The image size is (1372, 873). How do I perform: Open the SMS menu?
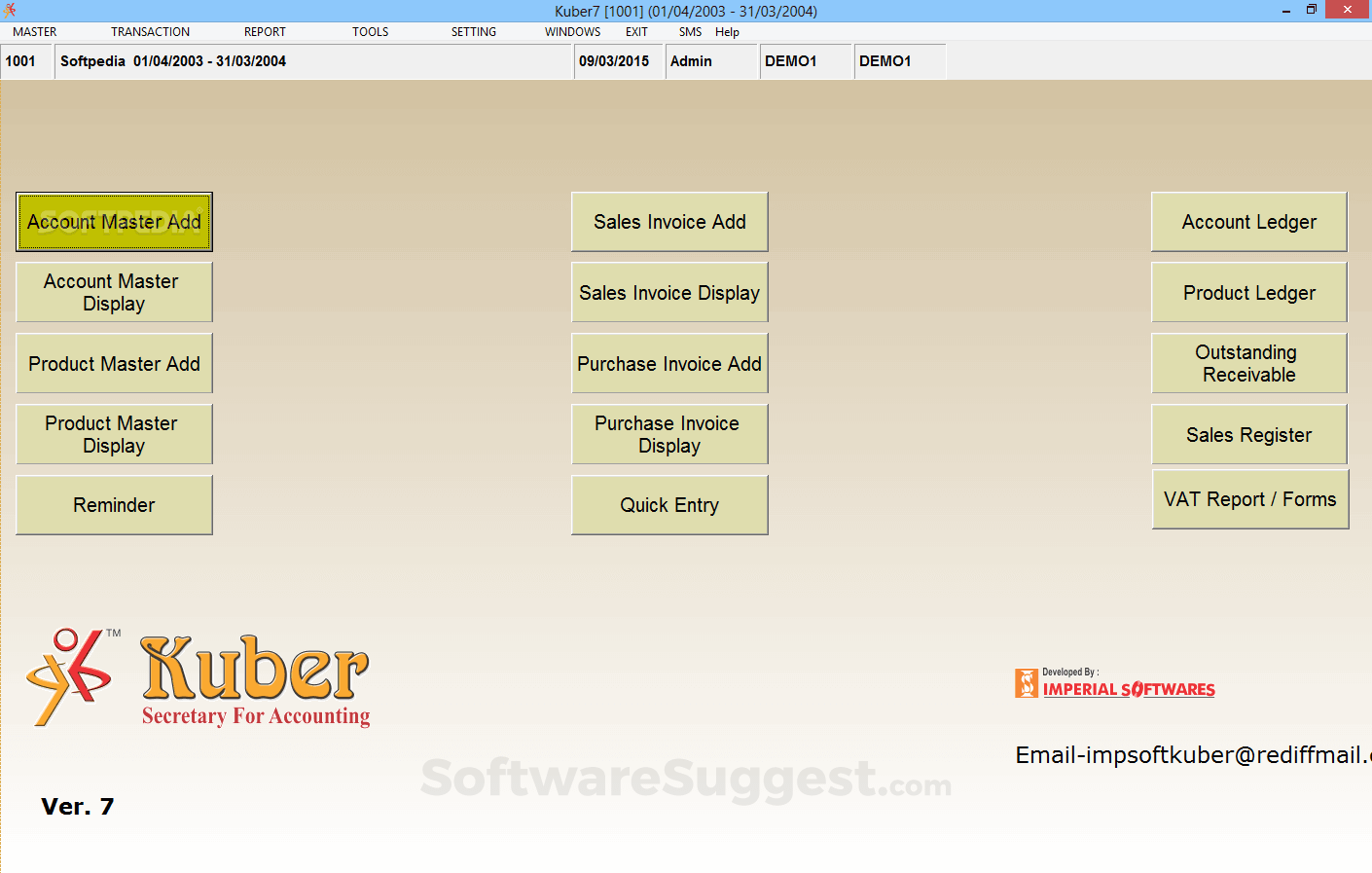click(690, 31)
